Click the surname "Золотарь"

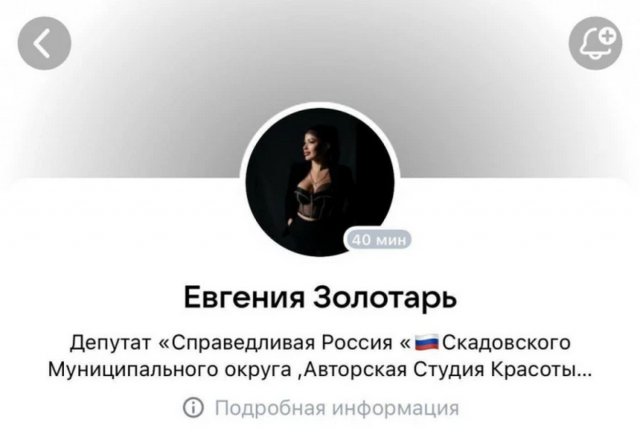click(385, 297)
